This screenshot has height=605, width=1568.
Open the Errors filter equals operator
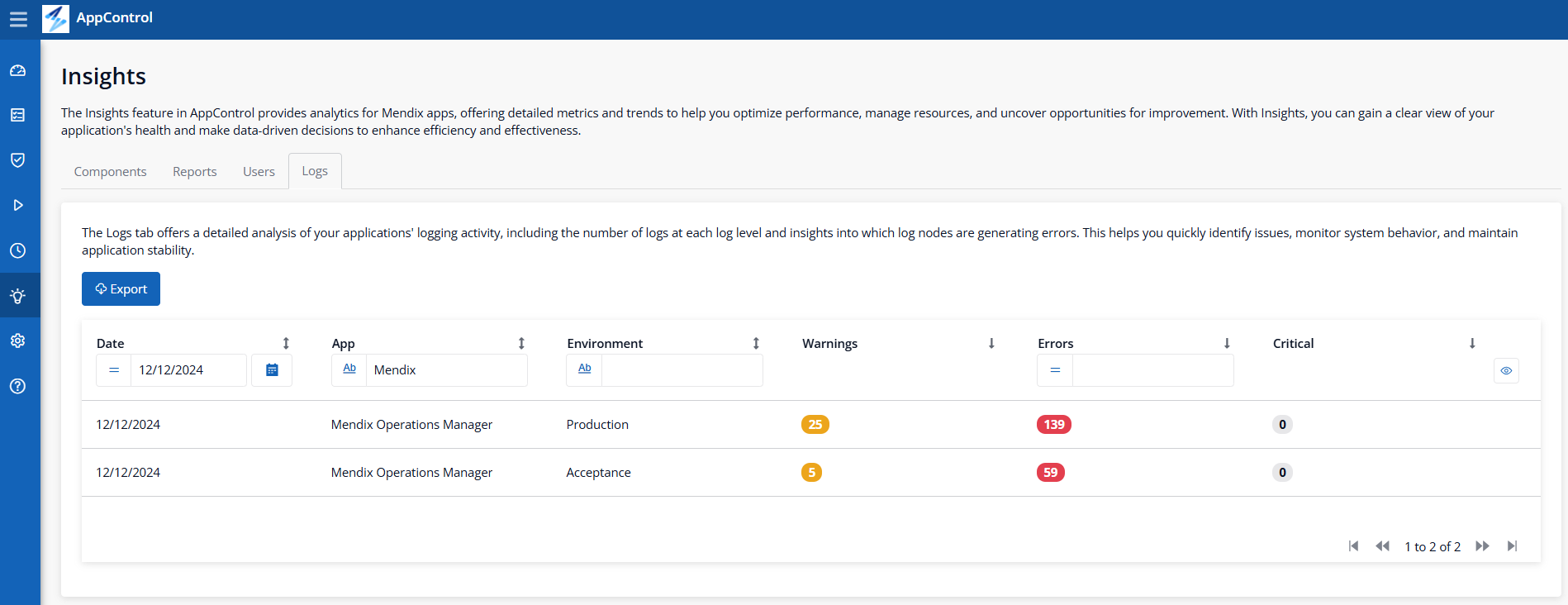(x=1055, y=370)
